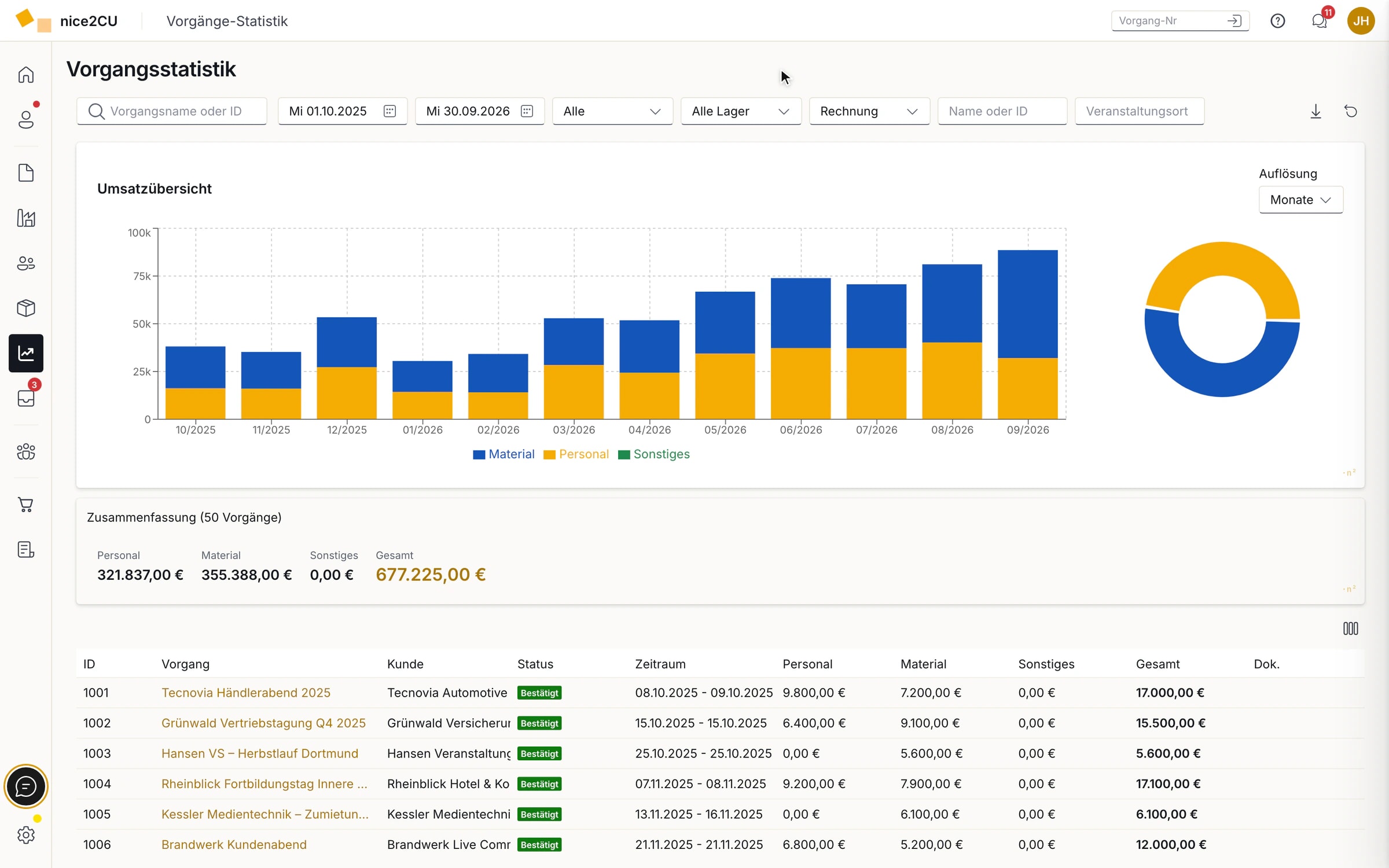1389x868 pixels.
Task: Open notifications bell with 11 badge
Action: tap(1319, 21)
